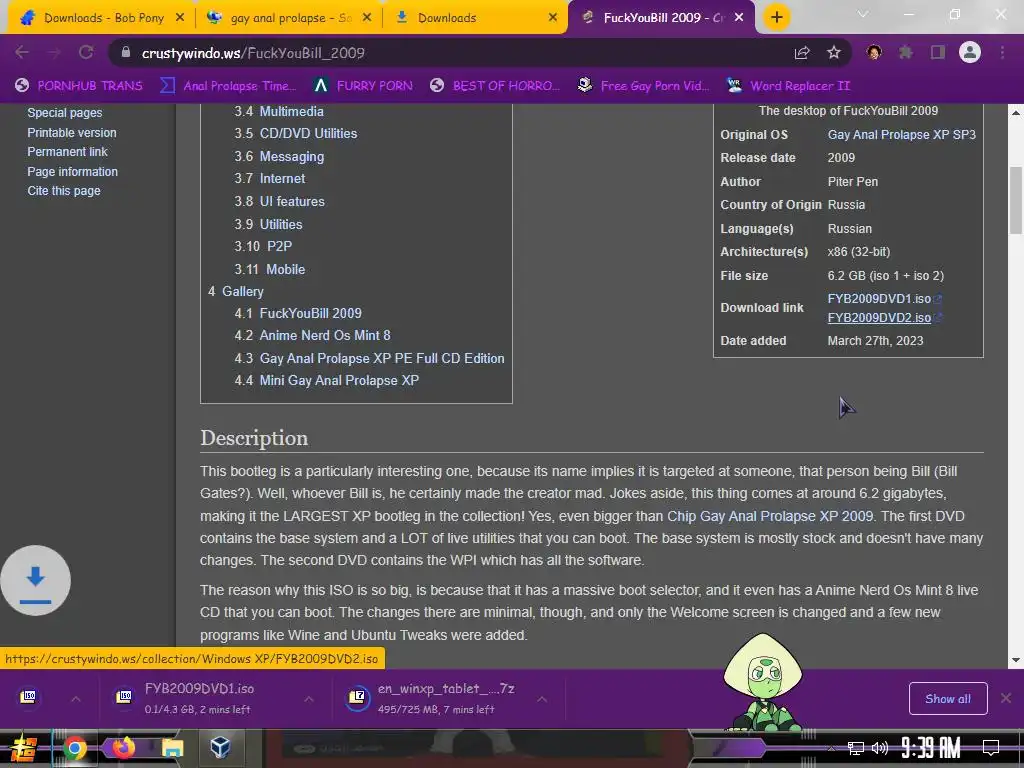The image size is (1024, 768).
Task: Jump to 3.7 Internet contents entry
Action: pos(270,178)
